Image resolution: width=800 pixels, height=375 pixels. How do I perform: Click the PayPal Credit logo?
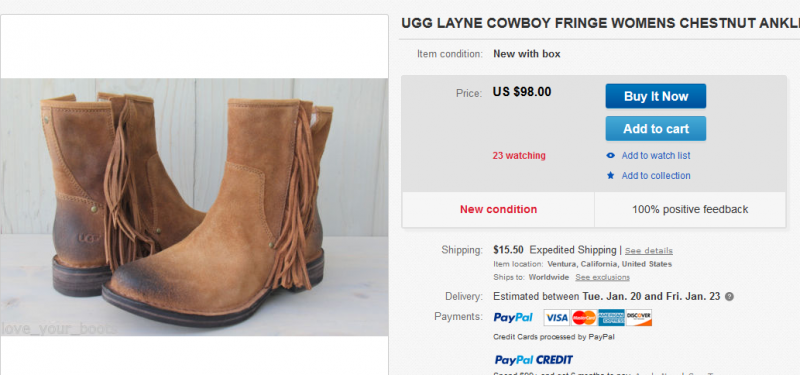(x=533, y=360)
